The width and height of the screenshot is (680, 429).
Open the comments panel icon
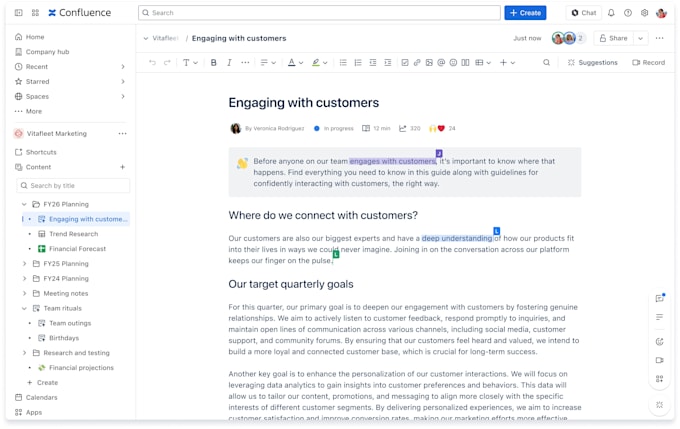click(x=660, y=298)
